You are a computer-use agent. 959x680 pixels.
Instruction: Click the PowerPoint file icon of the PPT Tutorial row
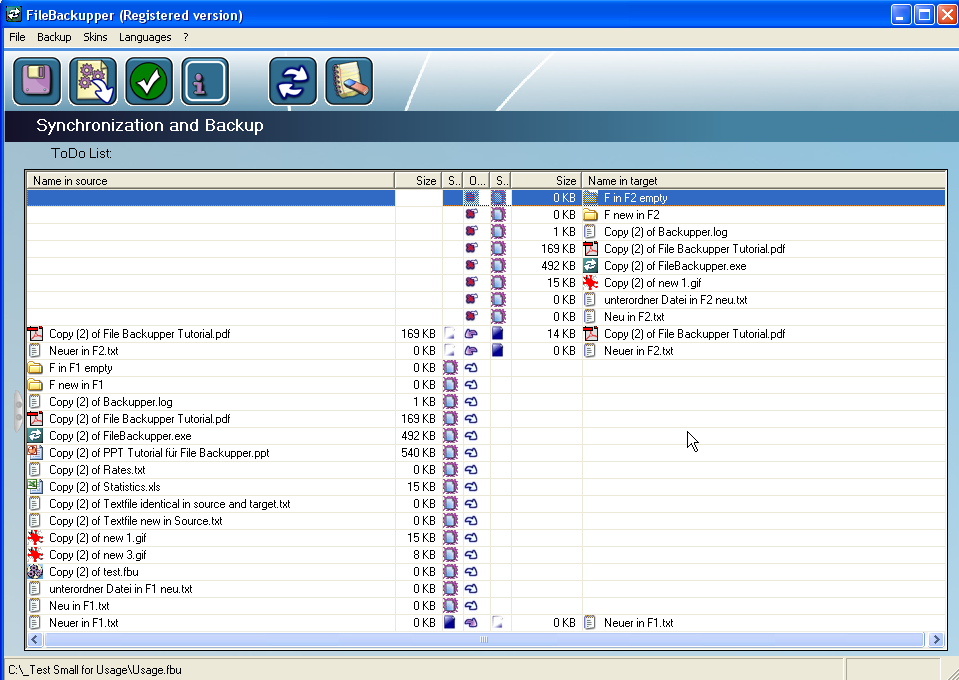(35, 453)
